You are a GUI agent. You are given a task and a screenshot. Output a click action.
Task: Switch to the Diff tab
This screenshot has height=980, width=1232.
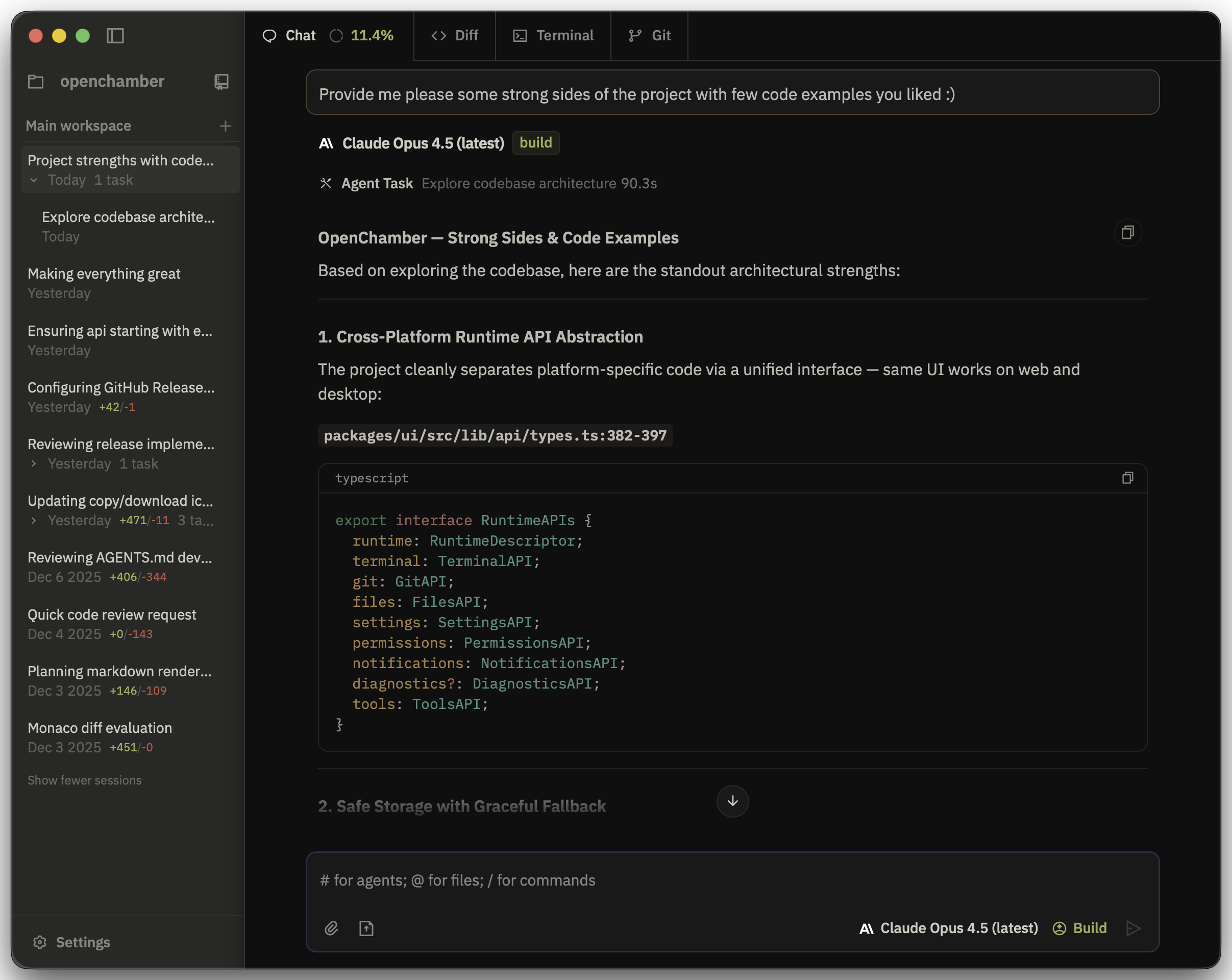pos(455,35)
